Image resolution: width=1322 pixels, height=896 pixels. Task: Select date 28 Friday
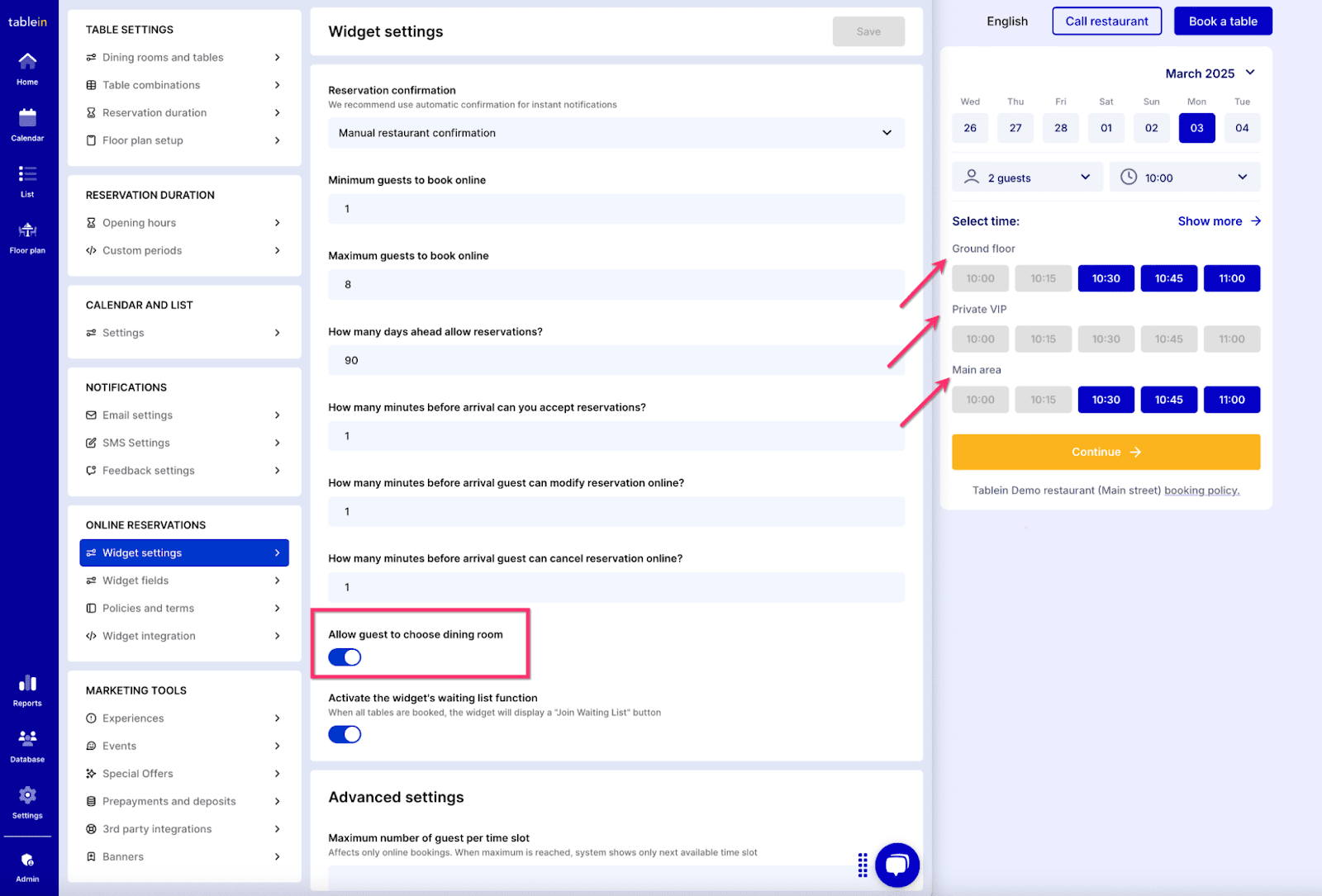click(x=1061, y=127)
